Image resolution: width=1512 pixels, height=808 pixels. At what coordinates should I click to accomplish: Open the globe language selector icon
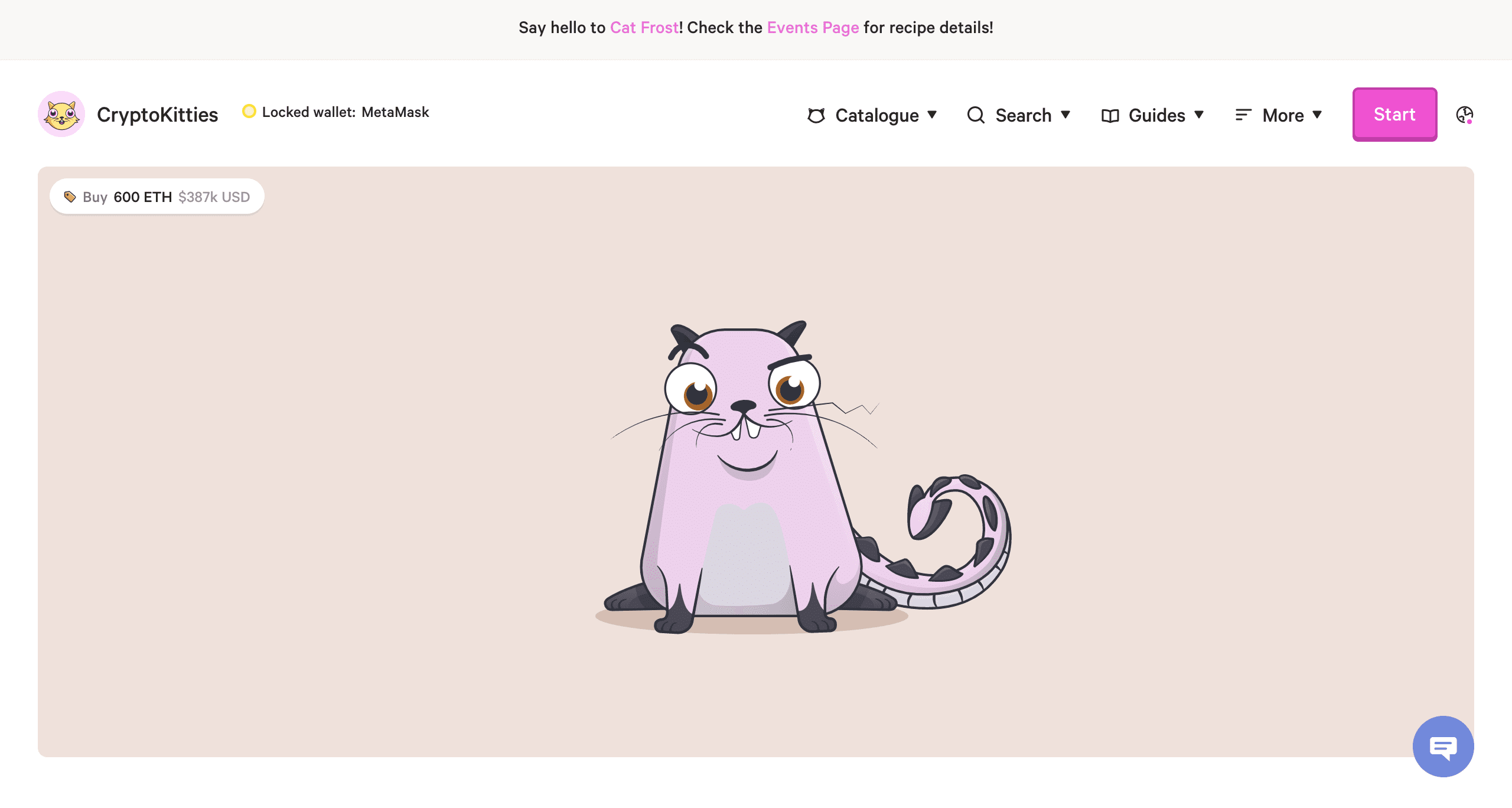pyautogui.click(x=1465, y=115)
